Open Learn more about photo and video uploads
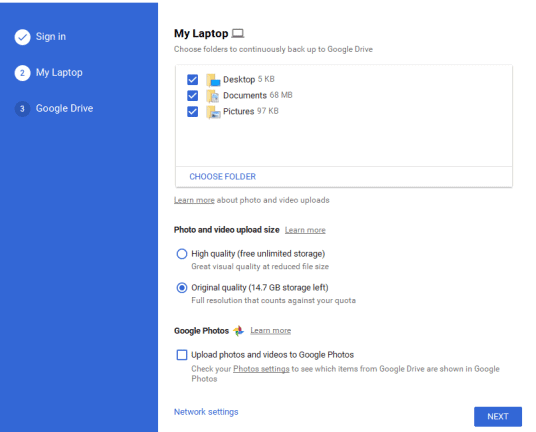The width and height of the screenshot is (536, 432). (x=194, y=200)
